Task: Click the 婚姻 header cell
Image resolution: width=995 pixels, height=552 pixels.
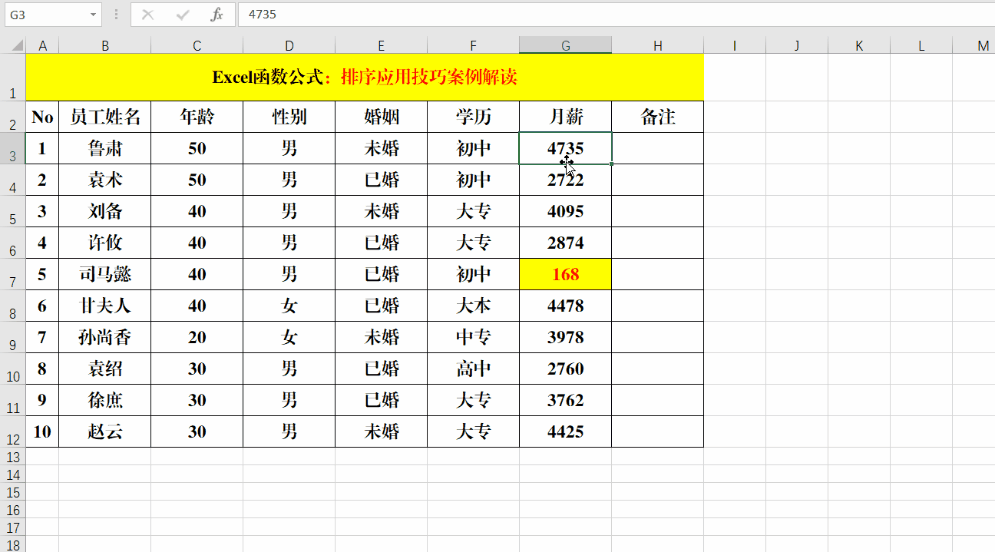Action: 381,117
